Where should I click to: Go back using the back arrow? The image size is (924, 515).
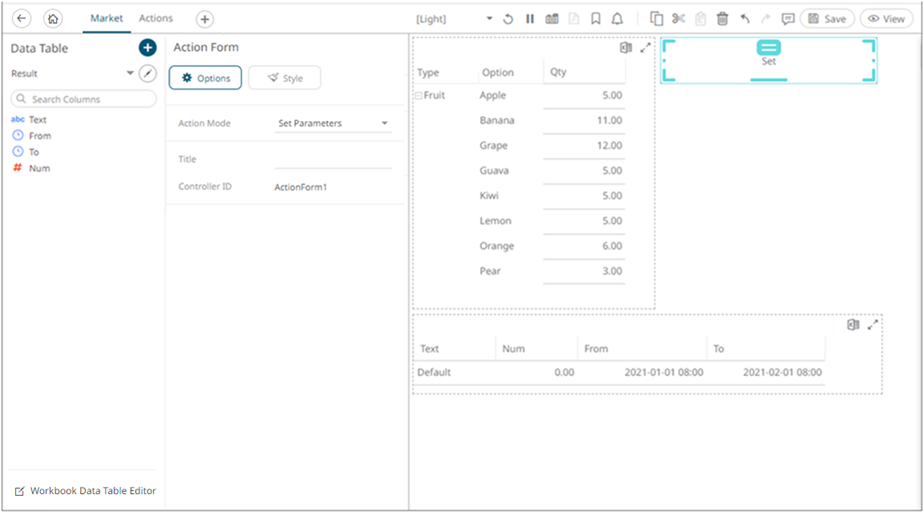tap(22, 19)
